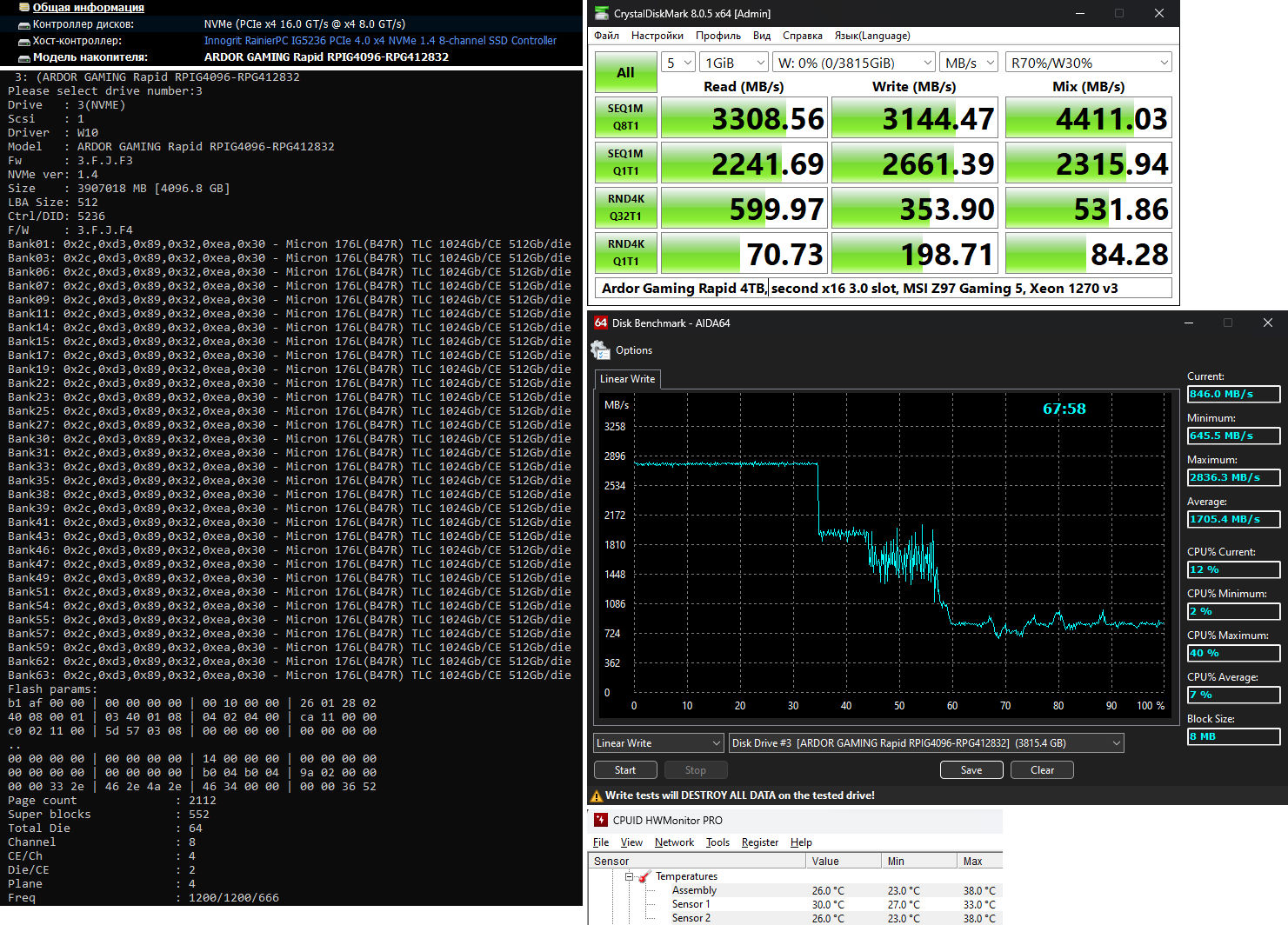Viewport: 1288px width, 925px height.
Task: Click the Block Size value 8 MB
Action: tap(1233, 736)
